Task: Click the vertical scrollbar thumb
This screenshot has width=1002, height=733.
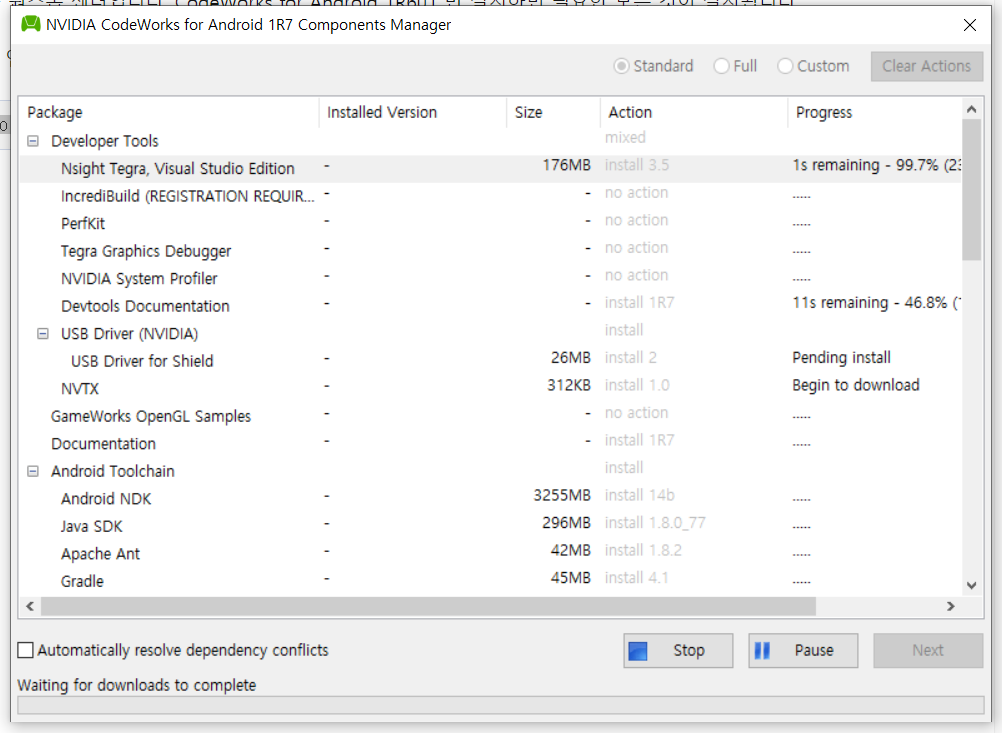Action: [971, 190]
